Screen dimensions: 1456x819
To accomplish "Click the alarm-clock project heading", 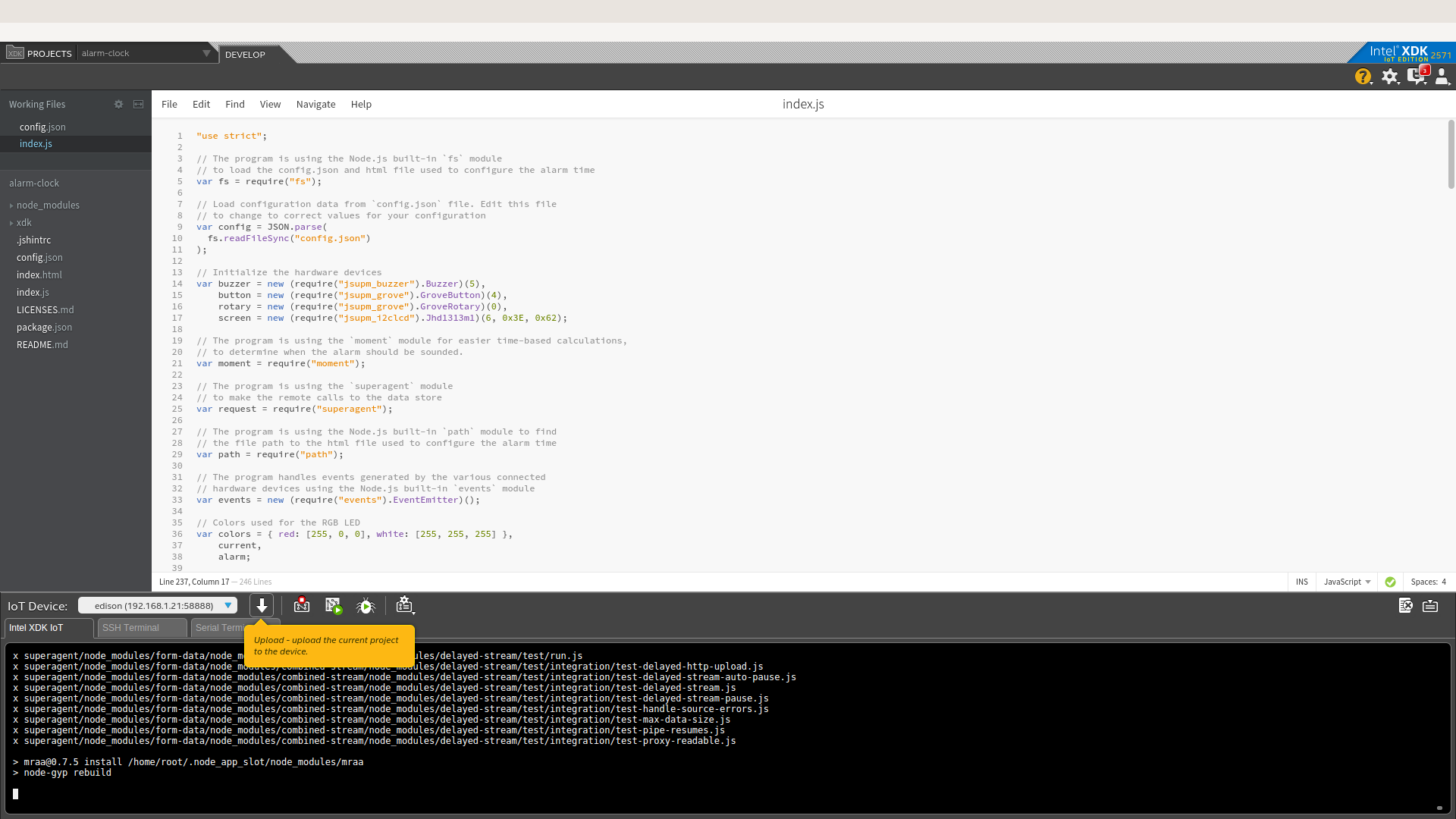I will pyautogui.click(x=34, y=184).
